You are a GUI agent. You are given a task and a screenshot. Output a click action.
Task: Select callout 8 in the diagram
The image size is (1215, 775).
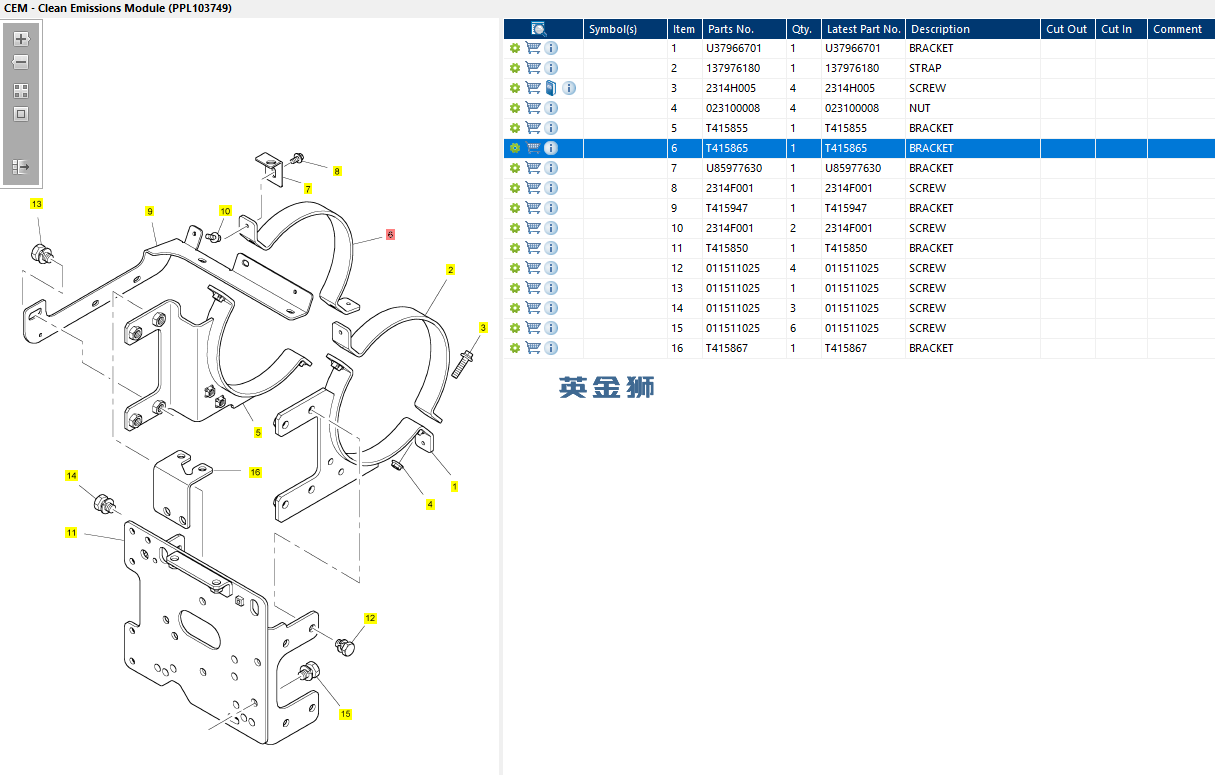point(337,171)
